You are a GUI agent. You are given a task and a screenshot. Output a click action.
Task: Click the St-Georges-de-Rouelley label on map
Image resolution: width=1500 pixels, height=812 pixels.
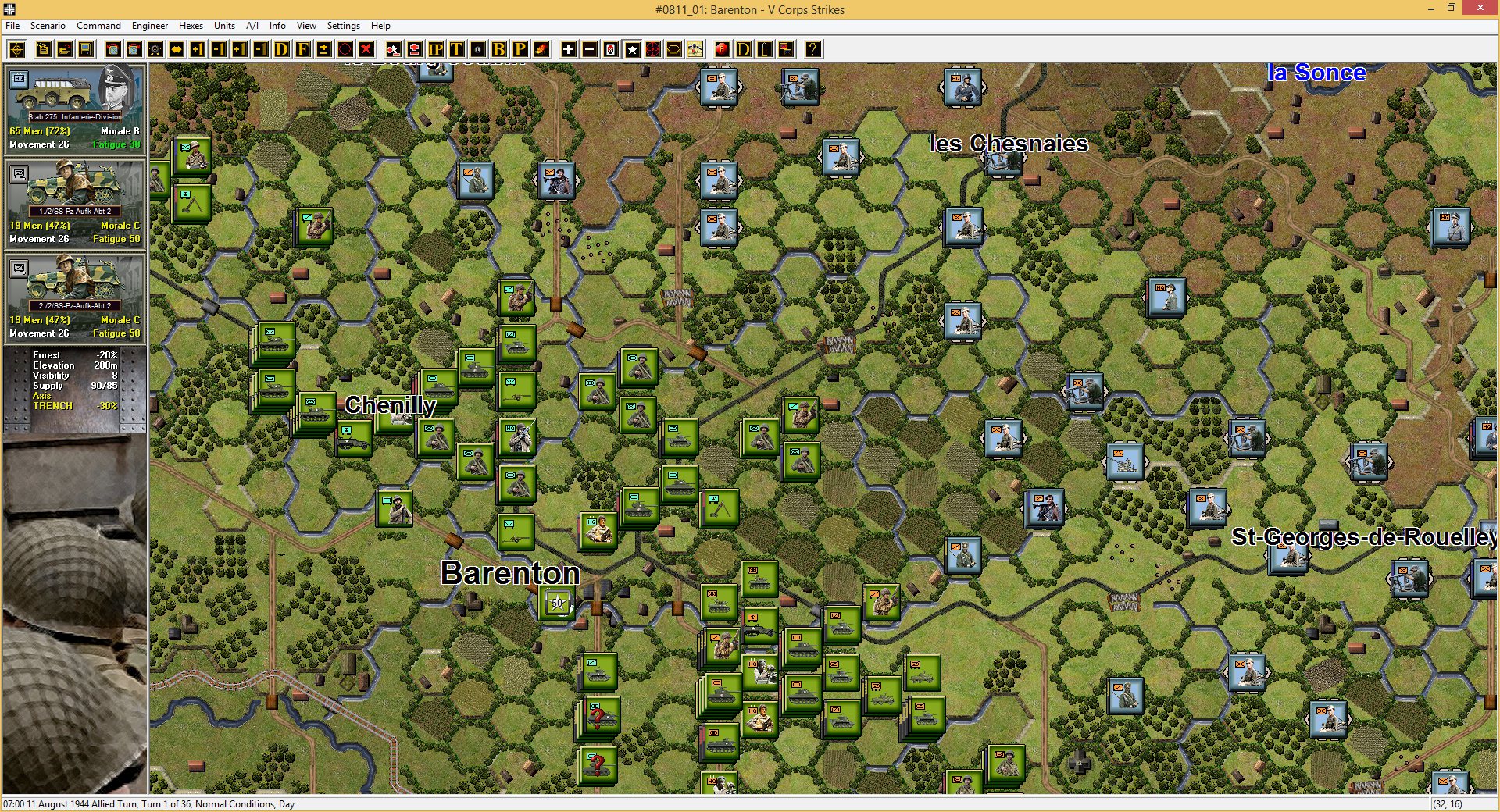coord(1363,537)
